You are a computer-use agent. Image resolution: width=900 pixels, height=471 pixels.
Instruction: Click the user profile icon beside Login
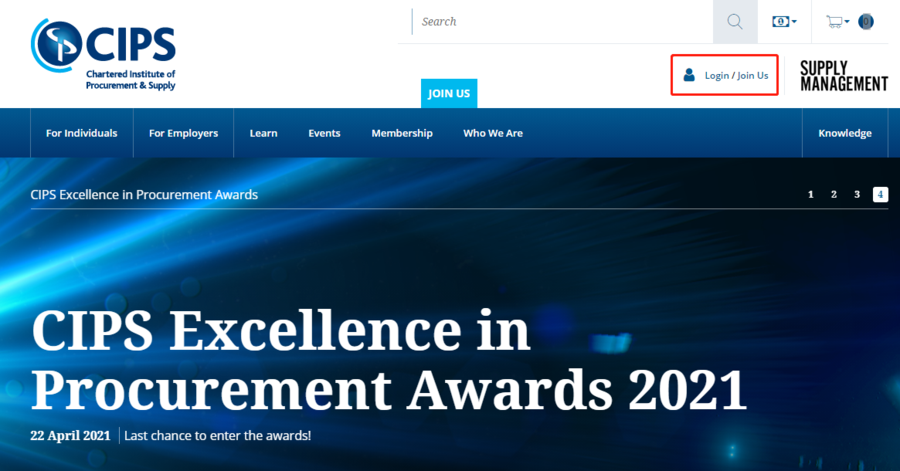[689, 75]
